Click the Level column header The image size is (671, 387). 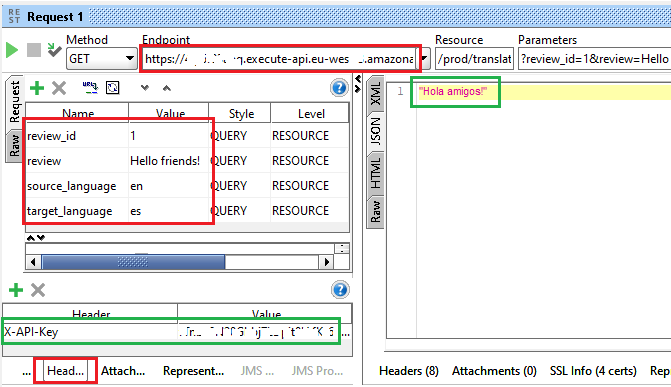[311, 113]
